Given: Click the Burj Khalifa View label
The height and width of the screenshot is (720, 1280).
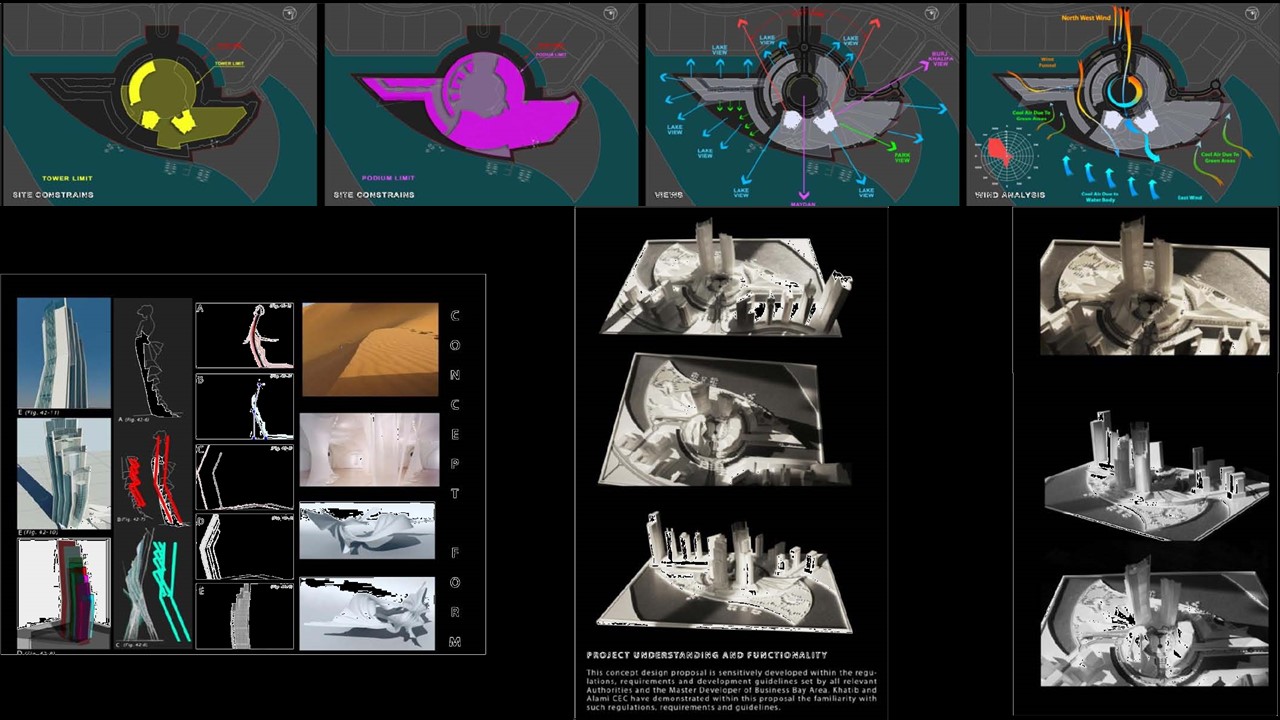Looking at the screenshot, I should point(939,59).
